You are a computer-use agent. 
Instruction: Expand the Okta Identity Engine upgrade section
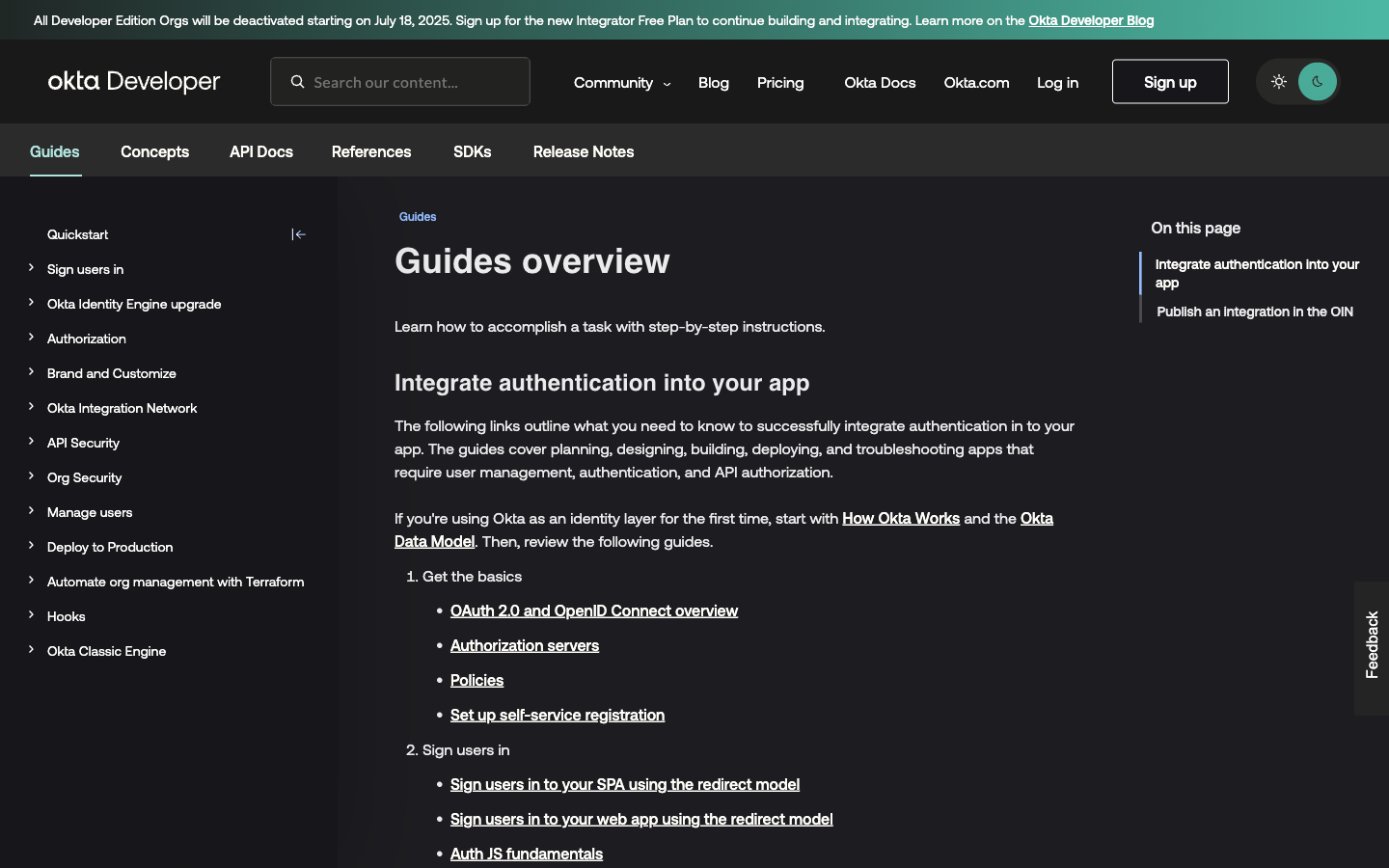[31, 303]
